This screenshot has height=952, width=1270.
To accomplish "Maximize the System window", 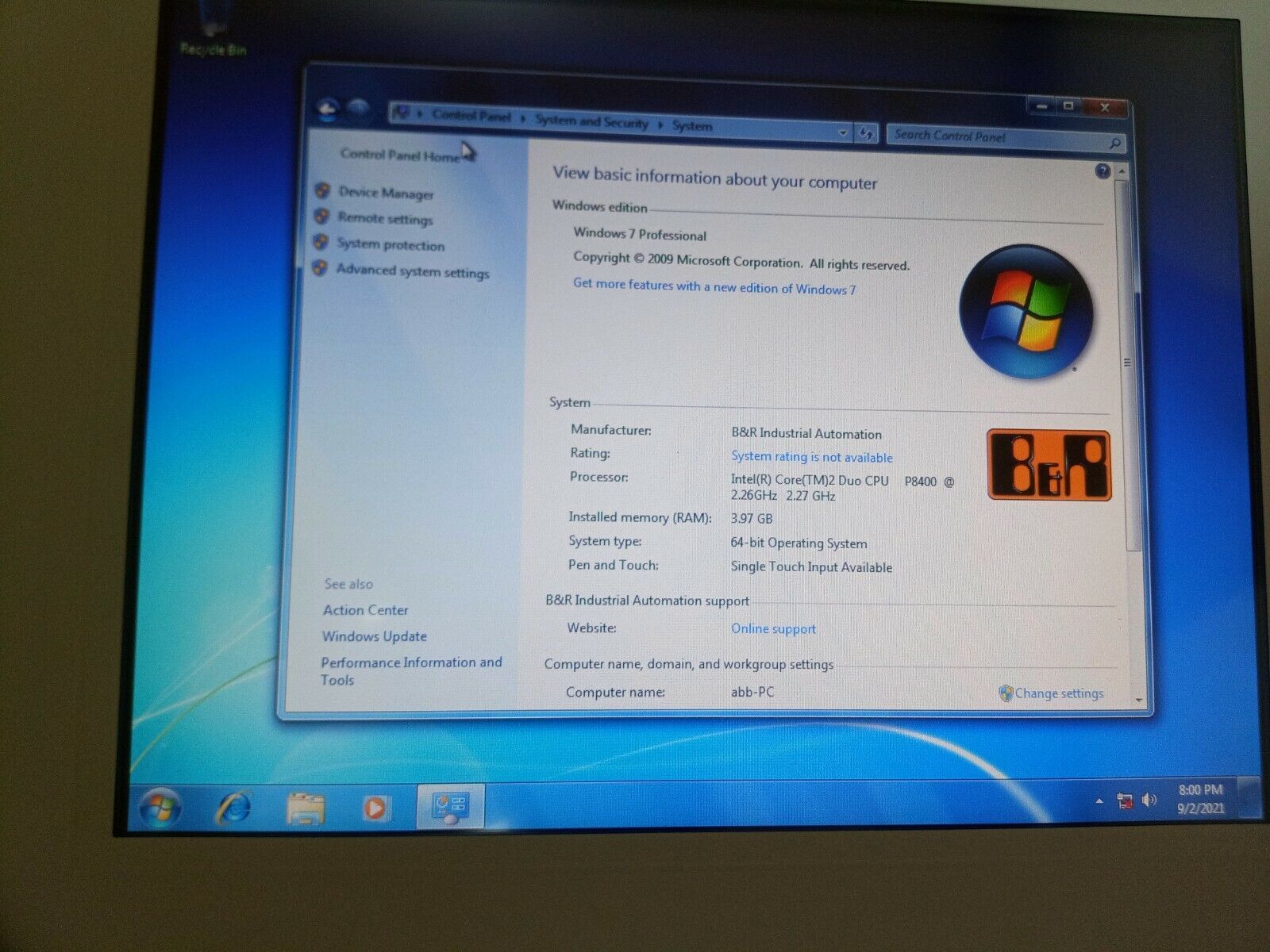I will (x=1069, y=106).
